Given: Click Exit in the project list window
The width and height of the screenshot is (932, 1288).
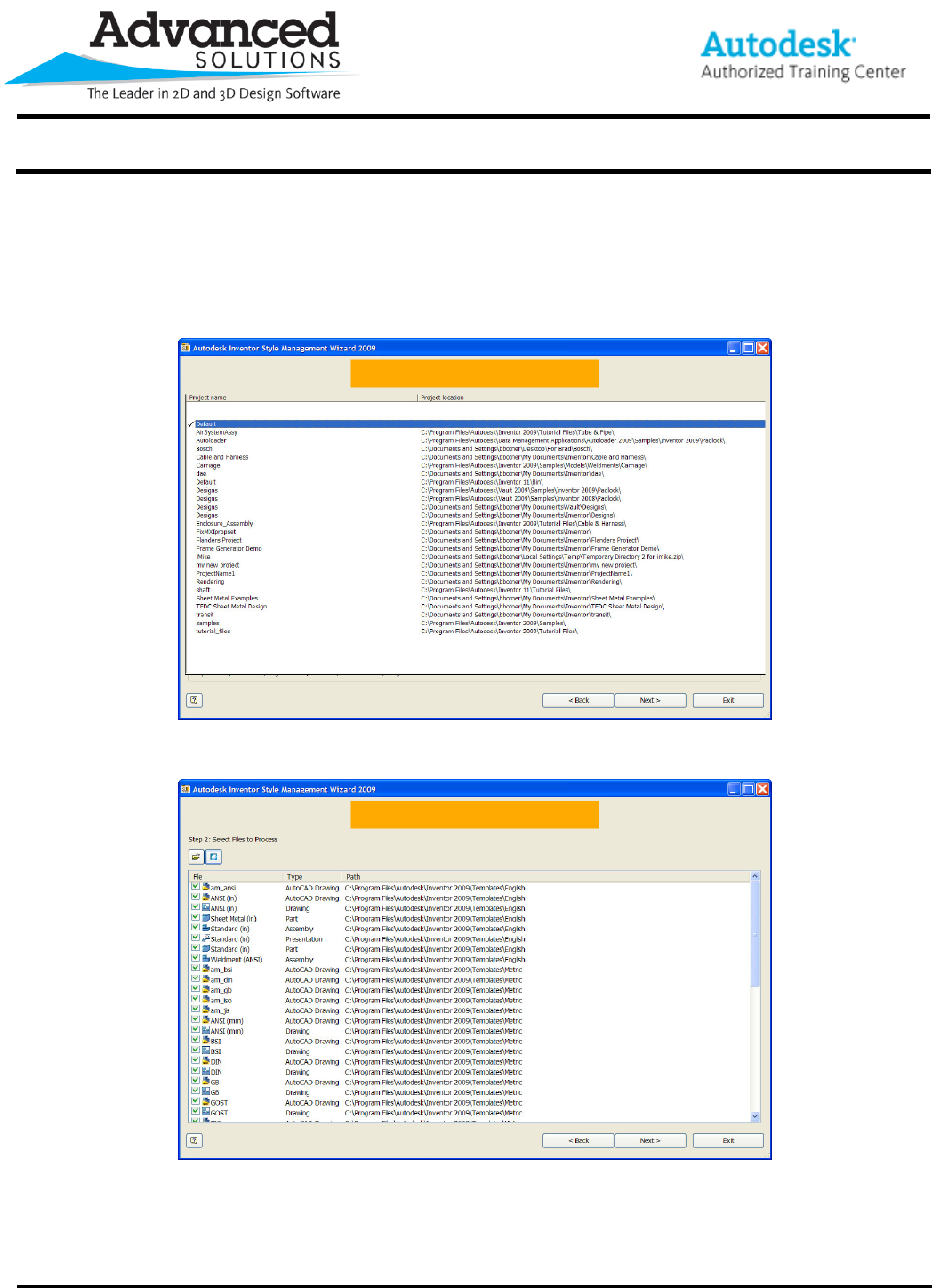Looking at the screenshot, I should pos(728,700).
